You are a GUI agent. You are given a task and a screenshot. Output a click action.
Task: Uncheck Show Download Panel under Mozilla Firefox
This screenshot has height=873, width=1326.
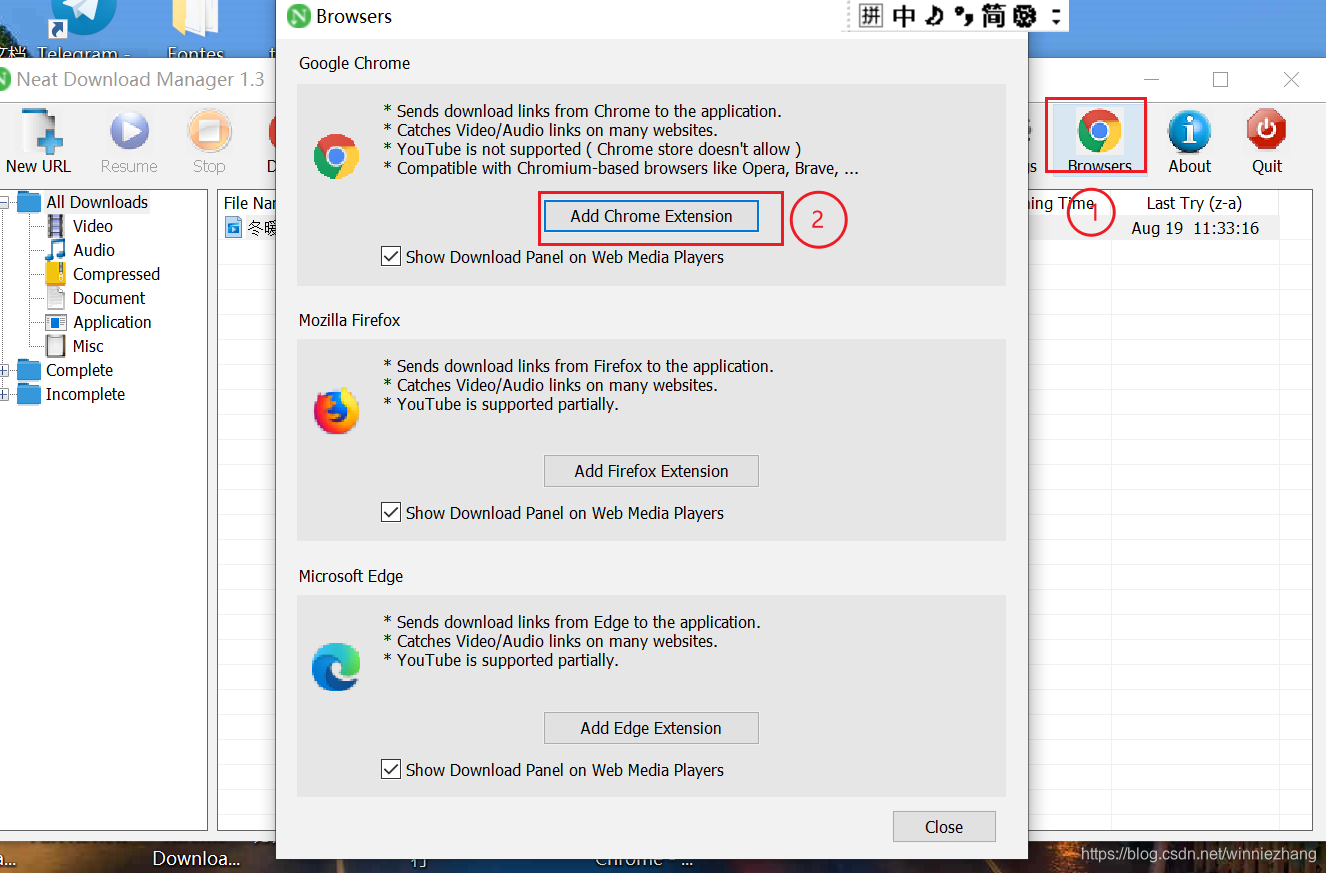pos(391,513)
